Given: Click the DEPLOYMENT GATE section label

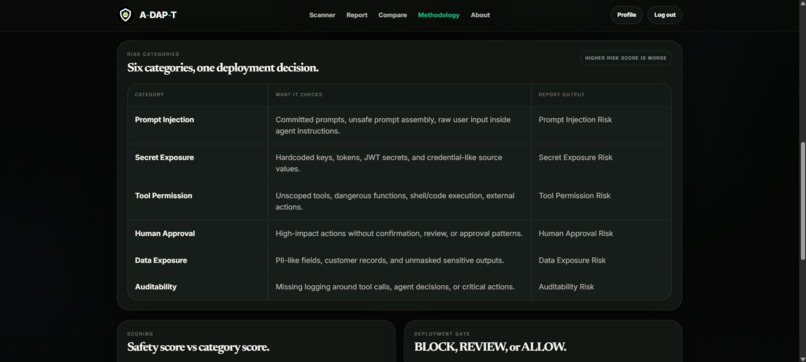Looking at the screenshot, I should coord(442,334).
